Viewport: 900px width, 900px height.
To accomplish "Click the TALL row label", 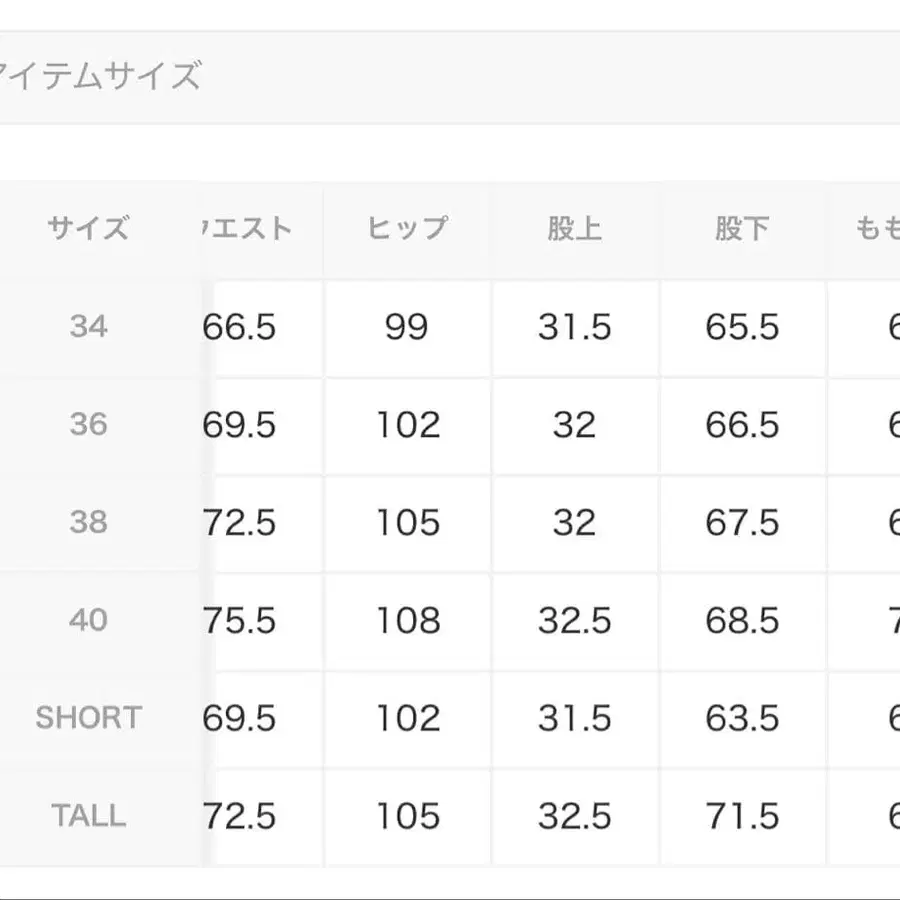I will point(88,815).
